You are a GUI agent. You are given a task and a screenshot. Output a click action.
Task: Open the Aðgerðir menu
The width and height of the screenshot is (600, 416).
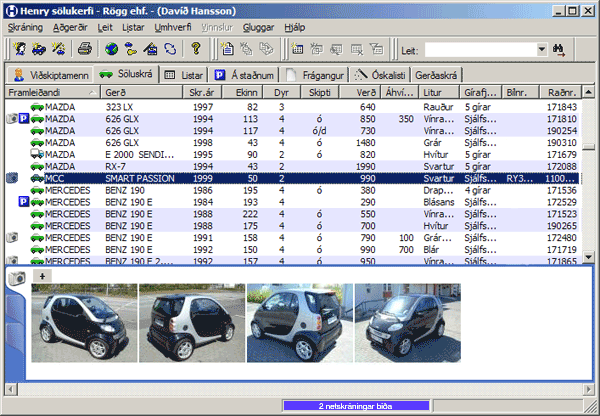[x=70, y=28]
